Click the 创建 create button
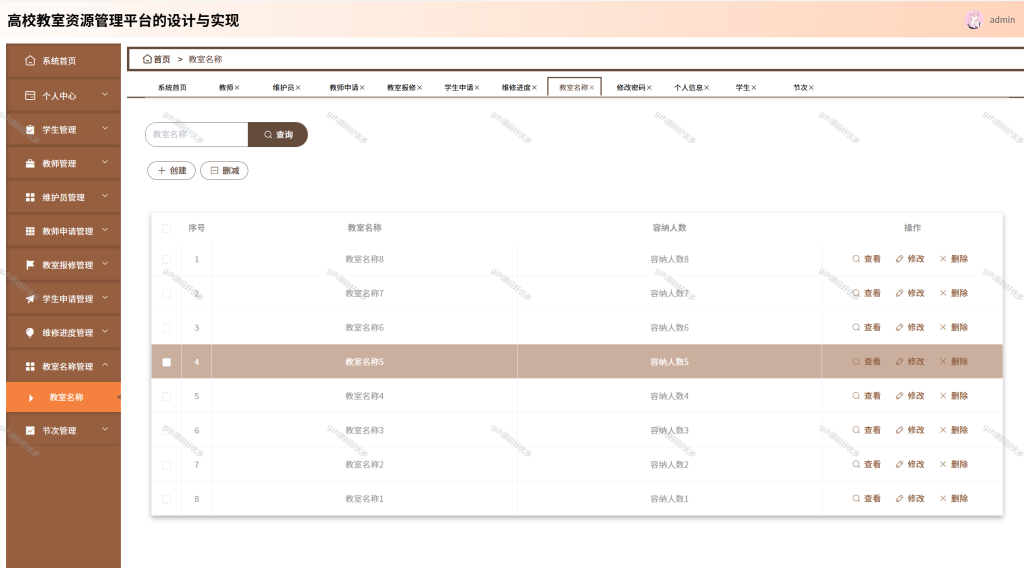 pos(172,170)
